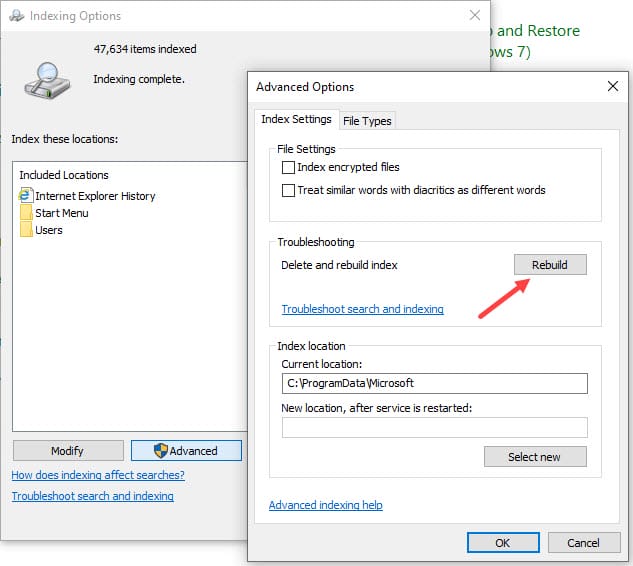Click the Delete and rebuild index label
This screenshot has height=566, width=633.
pos(339,265)
